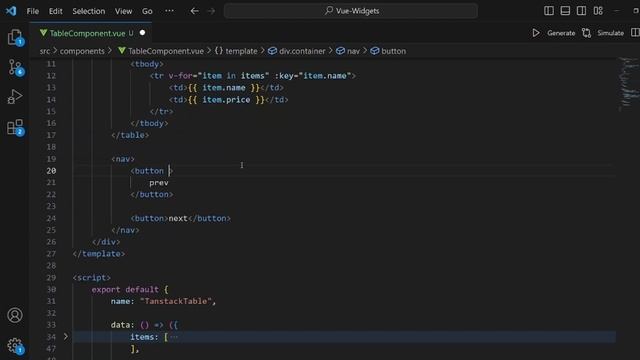
Task: Open the Go menu
Action: coord(147,11)
